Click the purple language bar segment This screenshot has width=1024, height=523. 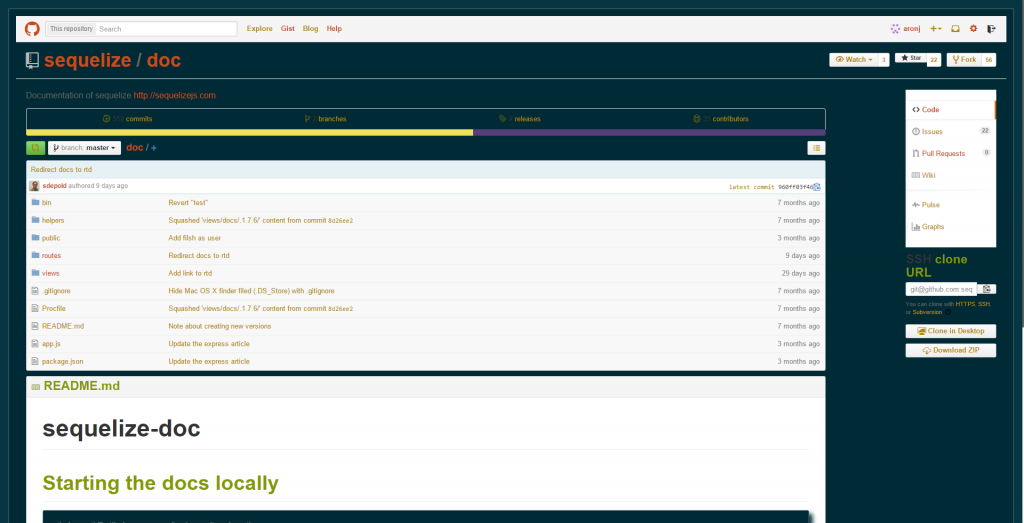[x=649, y=133]
